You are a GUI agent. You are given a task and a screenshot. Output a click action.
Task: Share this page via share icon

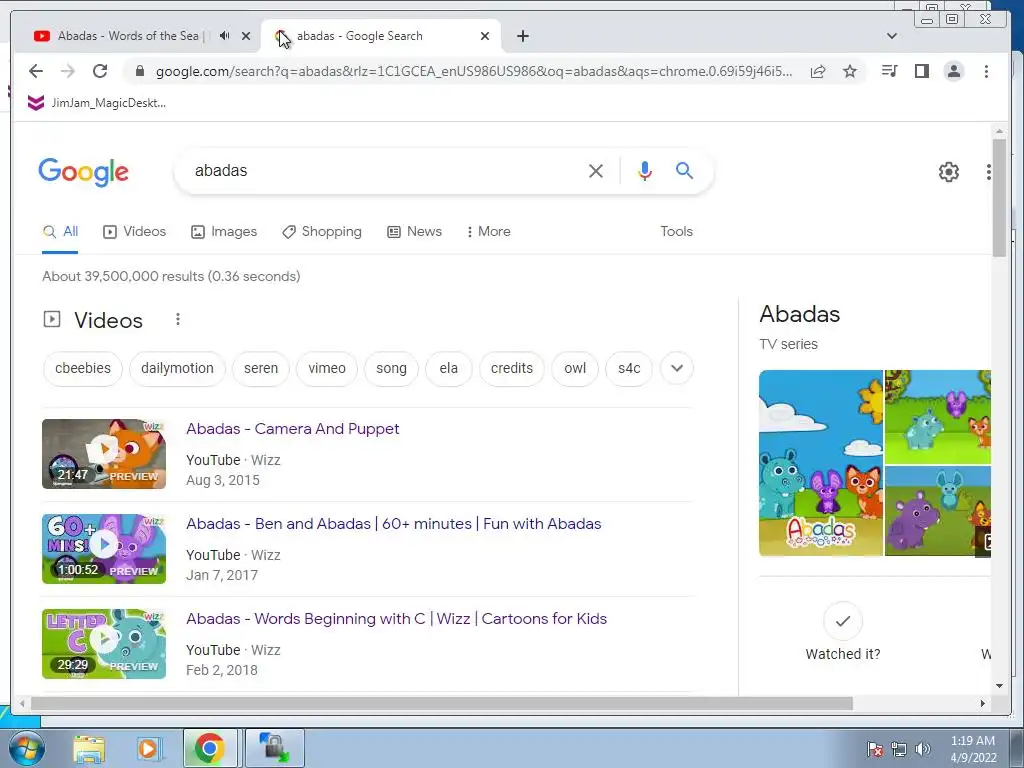tap(818, 71)
